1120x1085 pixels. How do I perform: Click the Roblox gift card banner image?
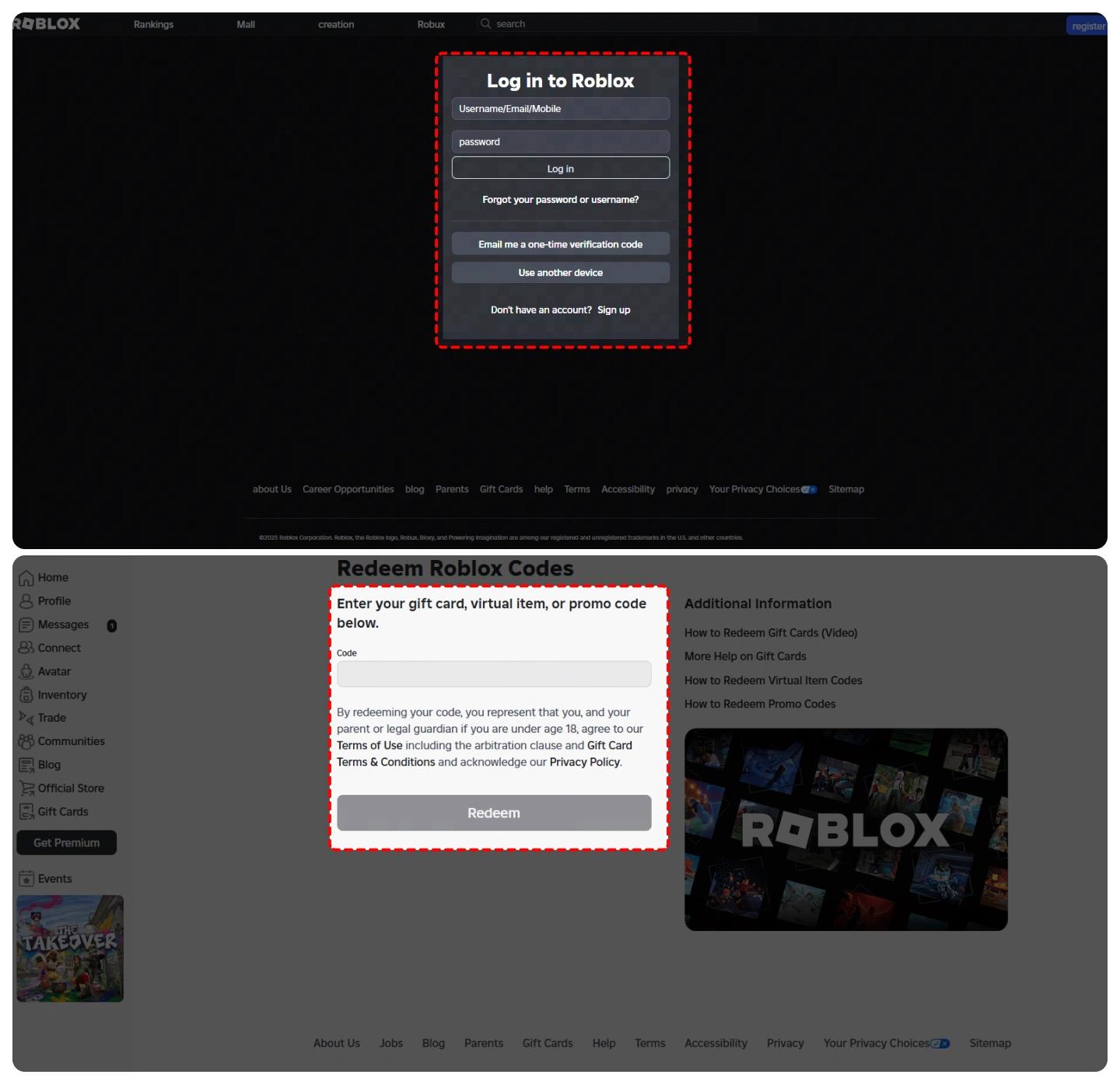[846, 830]
